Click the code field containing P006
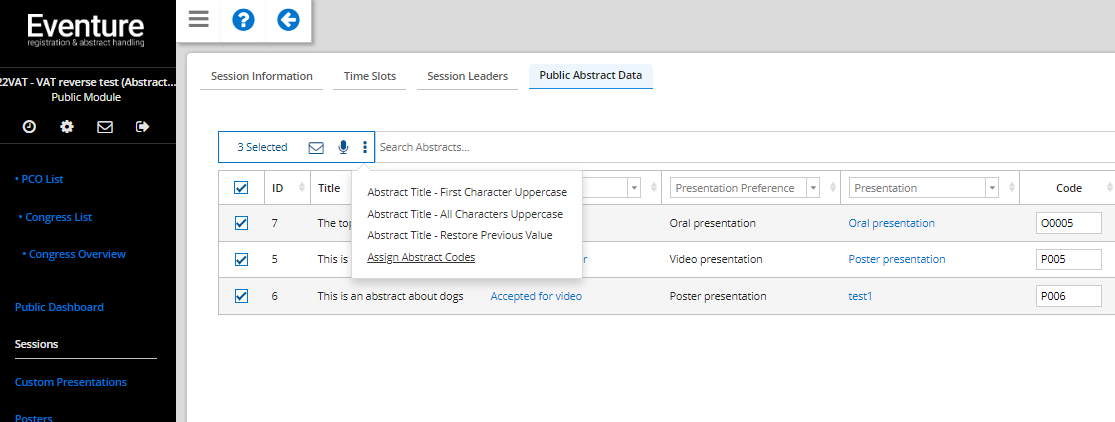The image size is (1115, 422). pos(1069,296)
